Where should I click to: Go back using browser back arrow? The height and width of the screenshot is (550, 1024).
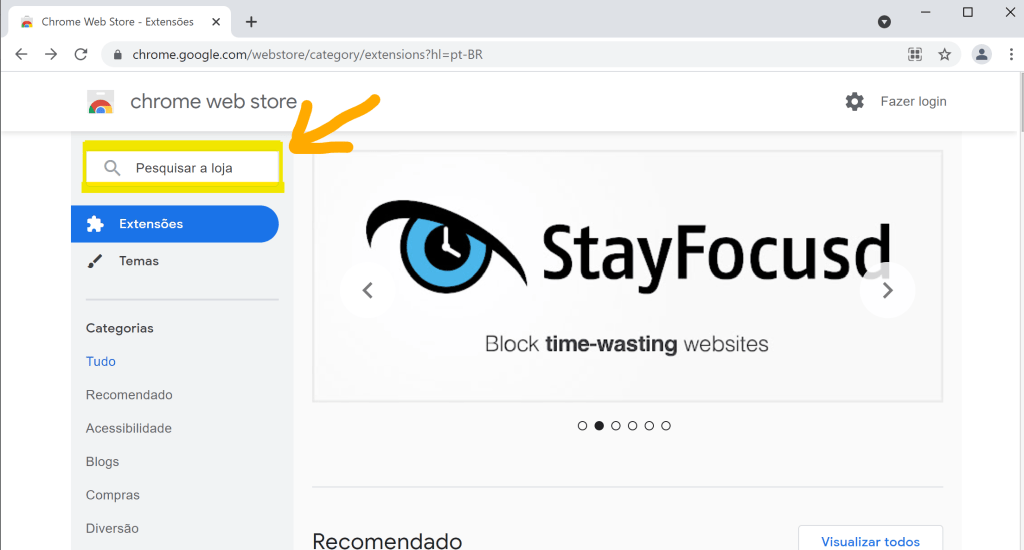22,54
